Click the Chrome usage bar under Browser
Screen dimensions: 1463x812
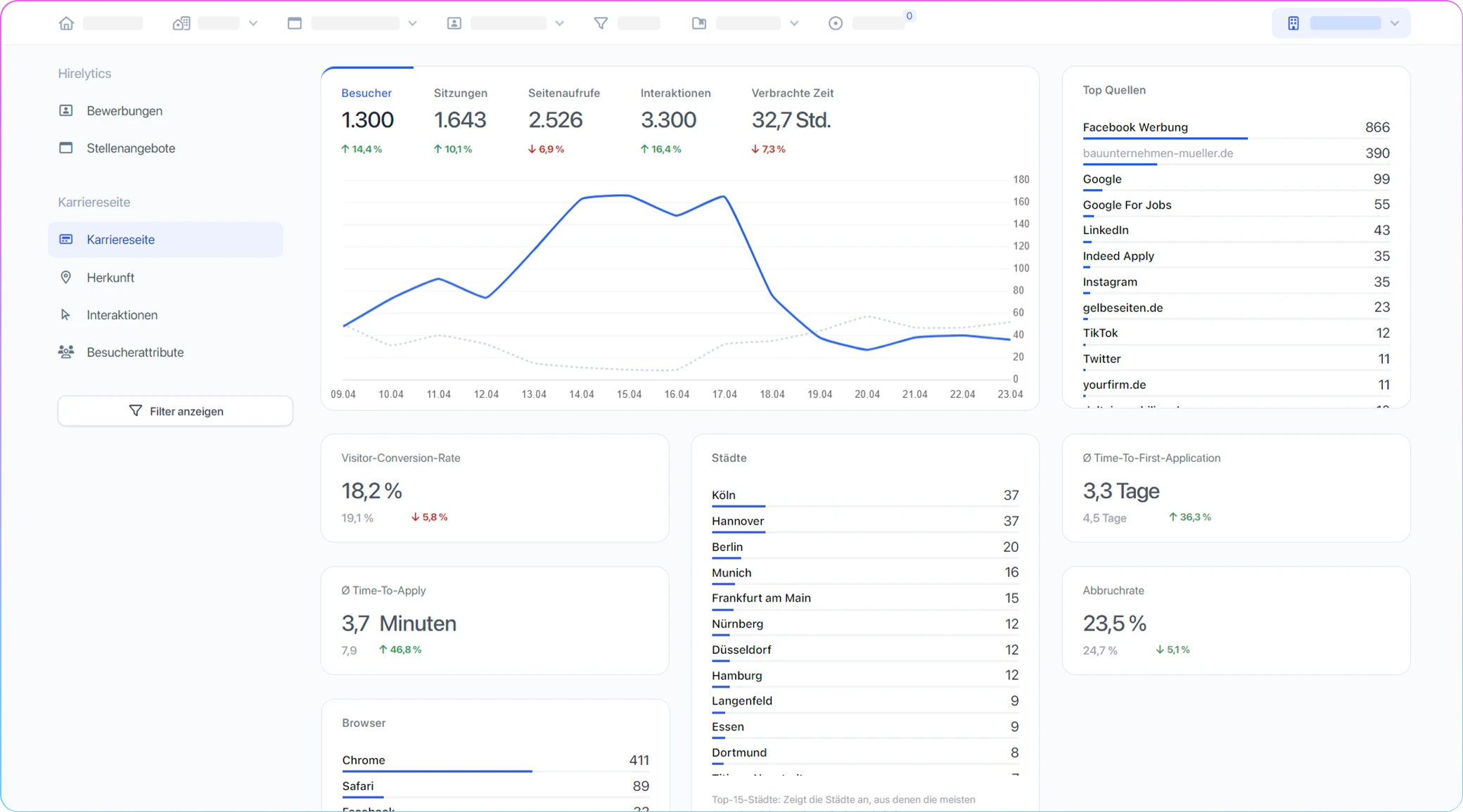436,770
